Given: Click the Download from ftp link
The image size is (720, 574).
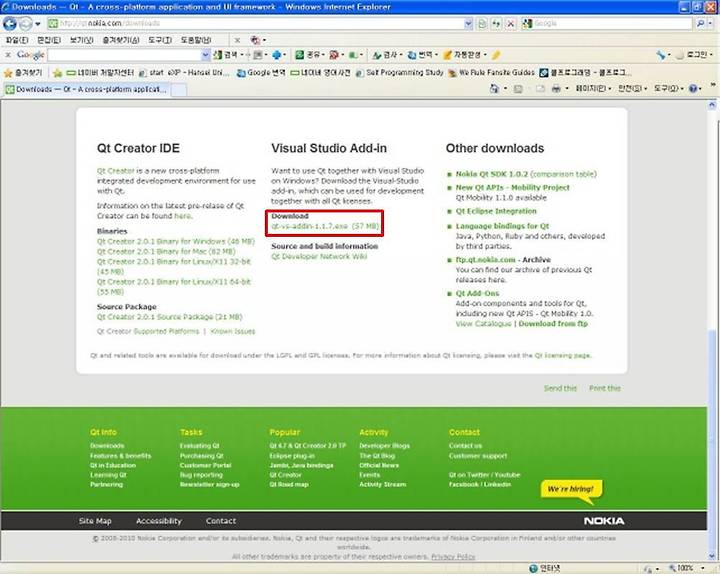Looking at the screenshot, I should click(x=553, y=324).
